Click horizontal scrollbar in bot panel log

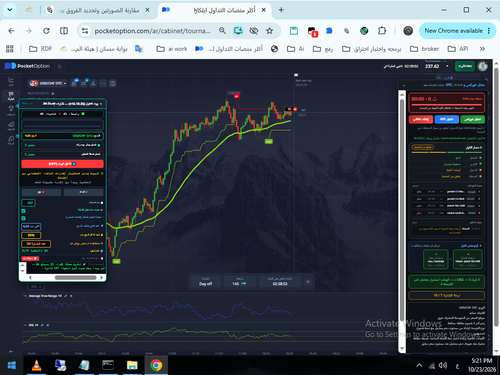point(76,277)
